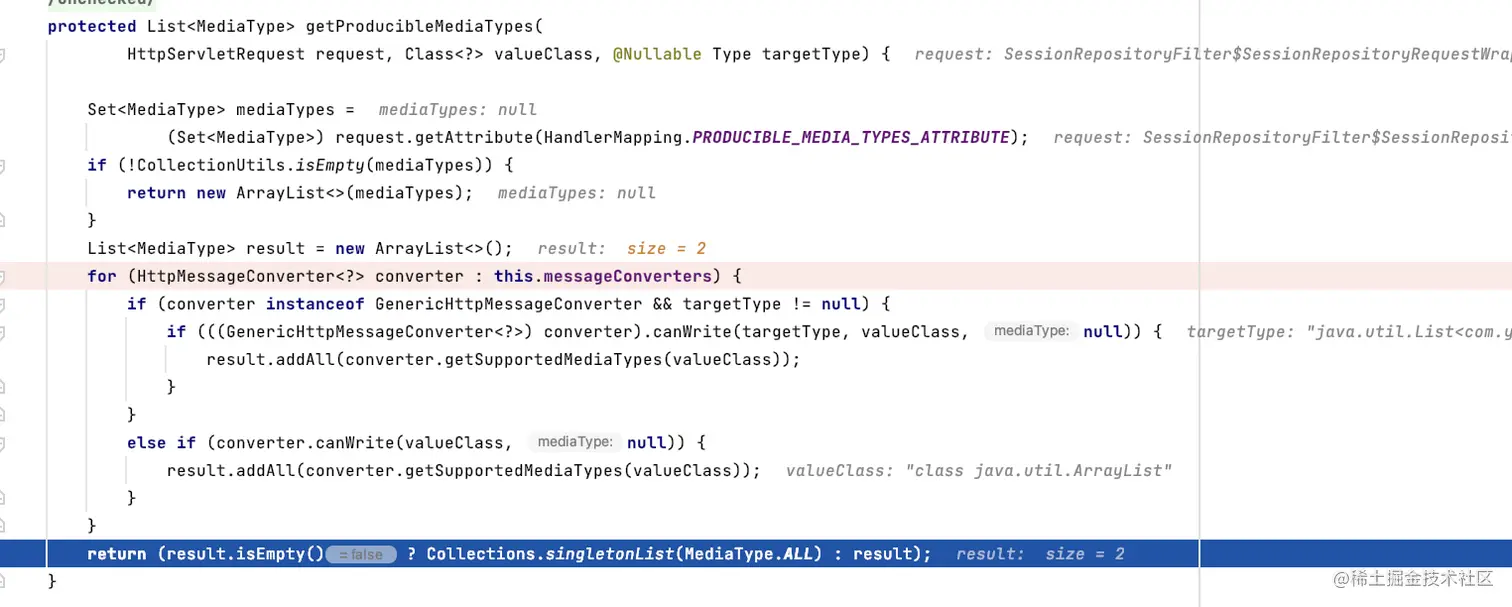The height and width of the screenshot is (607, 1512).
Task: Click 'return new ArrayList<>(mediaTypes);' statement
Action: [x=300, y=193]
